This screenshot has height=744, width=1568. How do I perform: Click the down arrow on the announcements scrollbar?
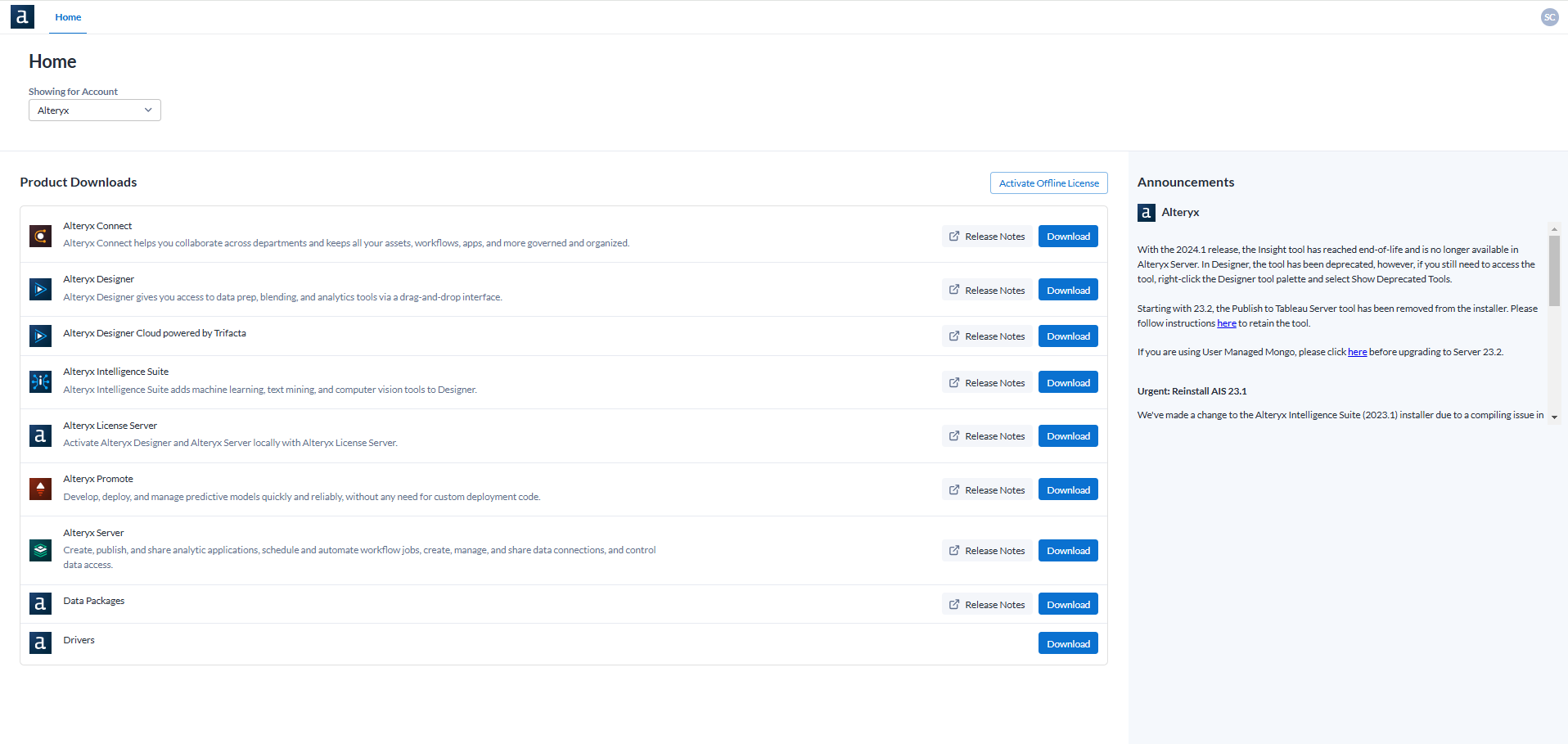coord(1554,416)
